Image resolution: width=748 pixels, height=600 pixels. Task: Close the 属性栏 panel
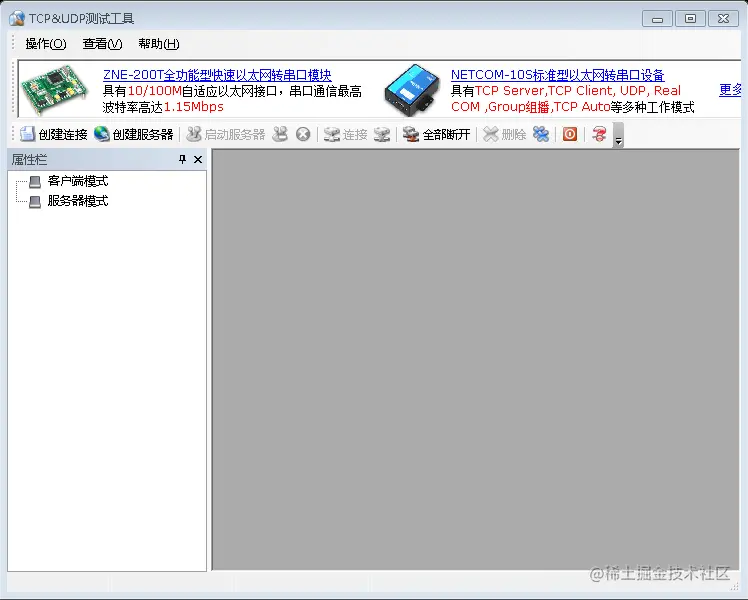pyautogui.click(x=198, y=159)
